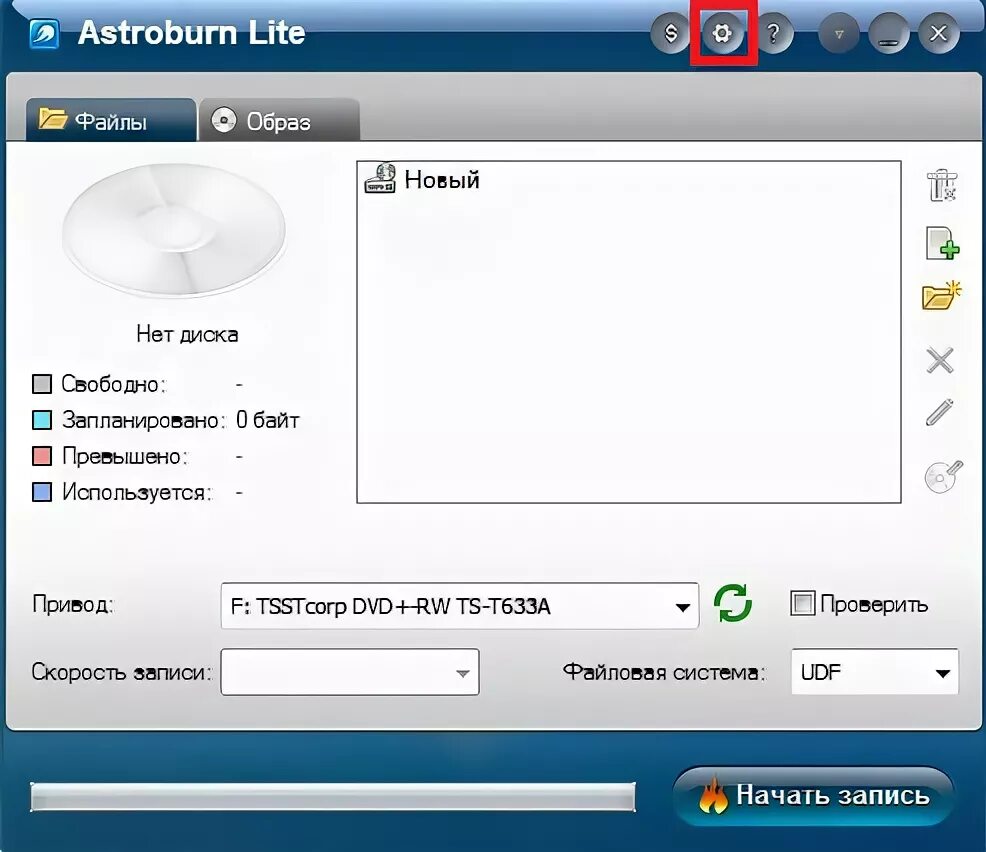
Task: Rename item with the pencil icon
Action: [939, 412]
